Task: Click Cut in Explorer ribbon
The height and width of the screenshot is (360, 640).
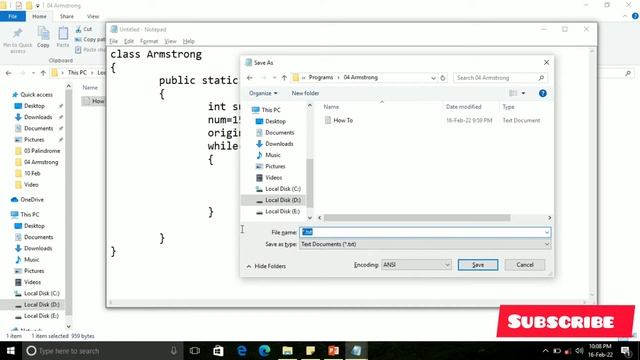Action: click(84, 29)
